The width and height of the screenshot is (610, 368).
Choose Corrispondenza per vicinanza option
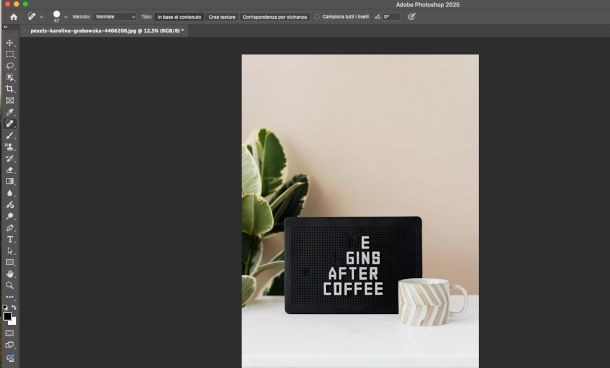click(x=275, y=17)
